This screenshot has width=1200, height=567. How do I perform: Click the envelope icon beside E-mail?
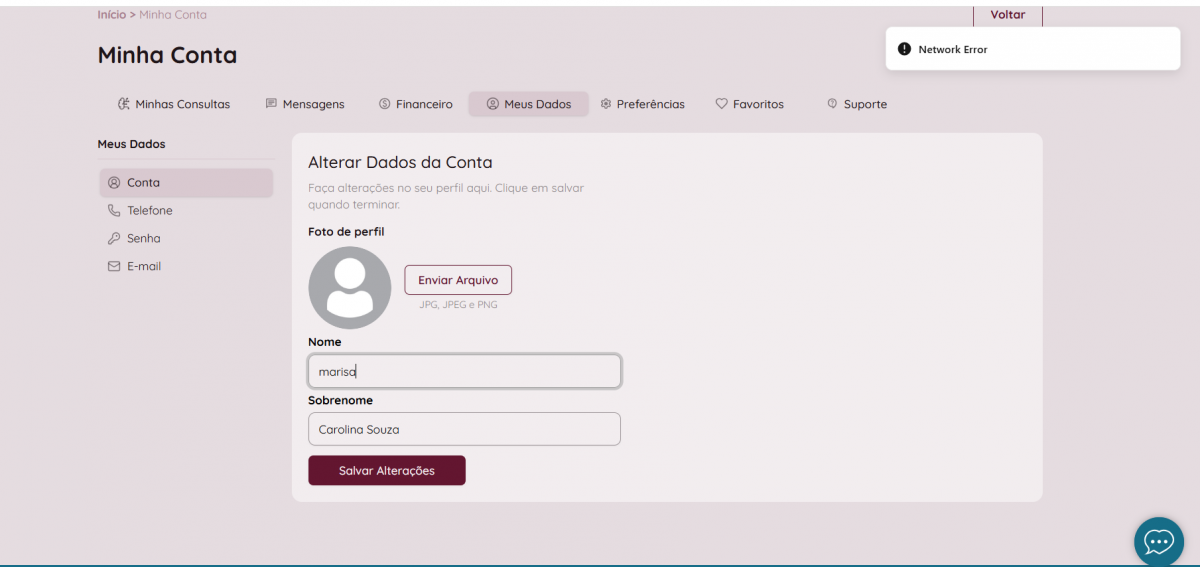(x=114, y=267)
